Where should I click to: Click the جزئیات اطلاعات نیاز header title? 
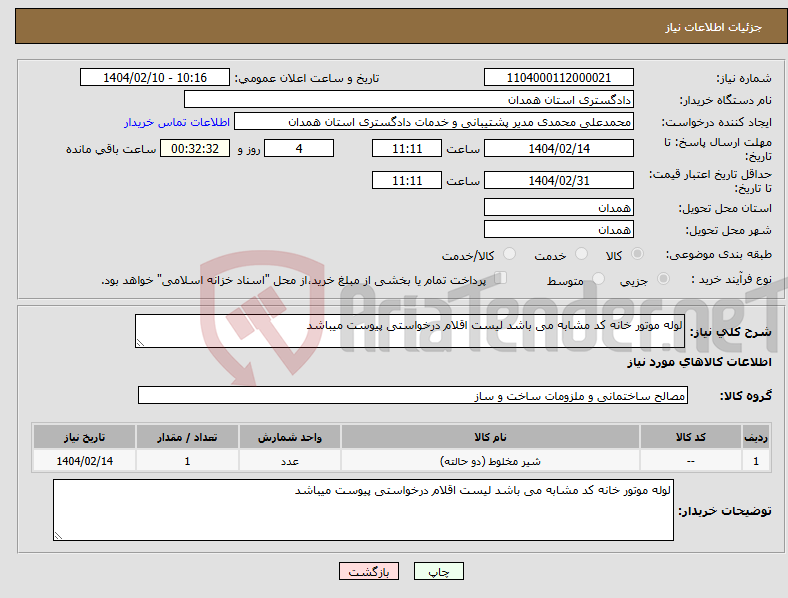coord(714,27)
